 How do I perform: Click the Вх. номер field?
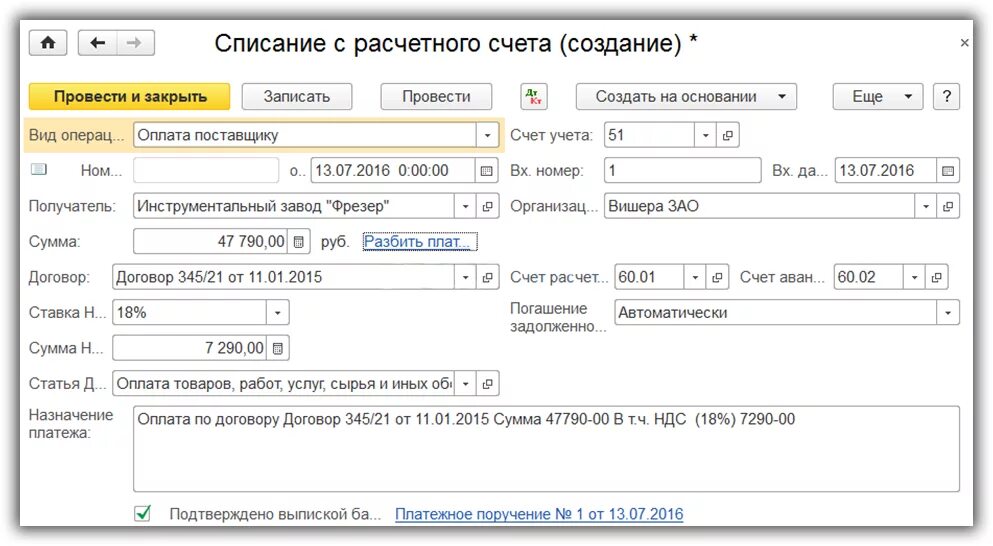(683, 171)
